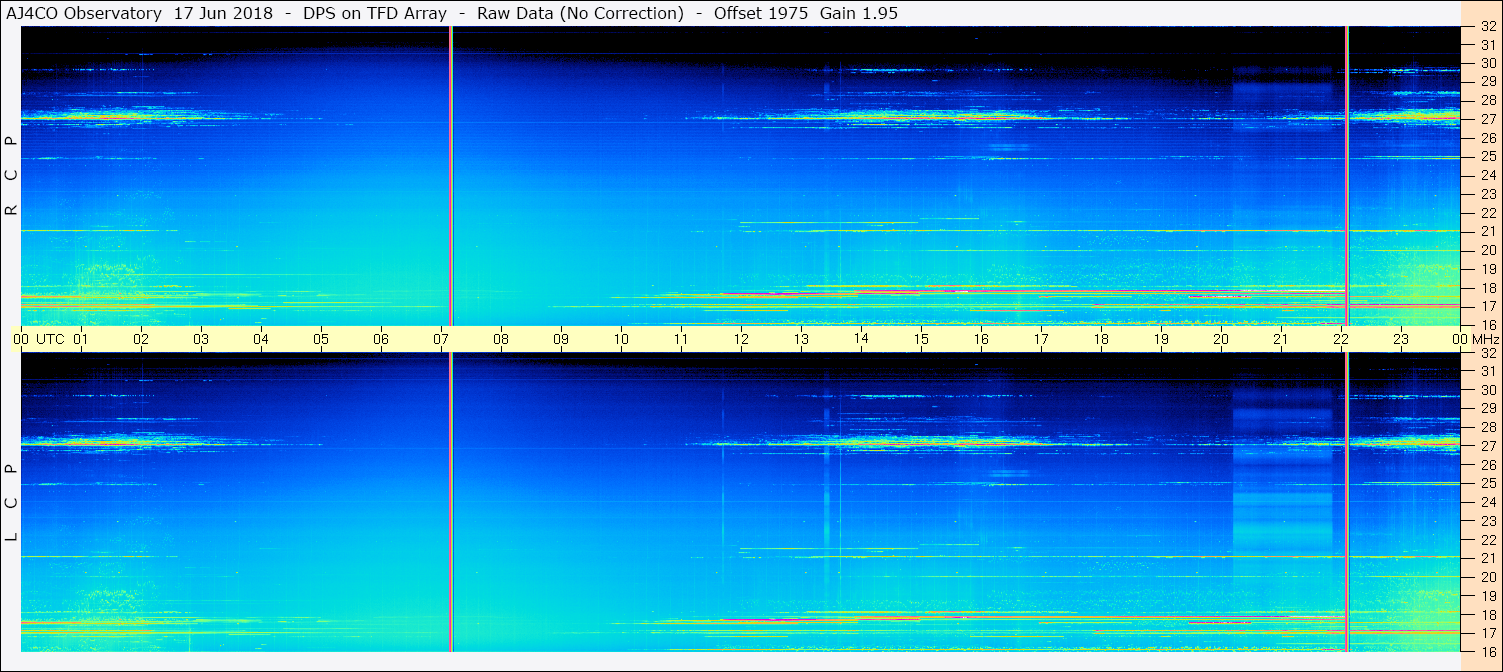The image size is (1503, 672).
Task: Select hour 10 on the UTC axis
Action: [621, 339]
